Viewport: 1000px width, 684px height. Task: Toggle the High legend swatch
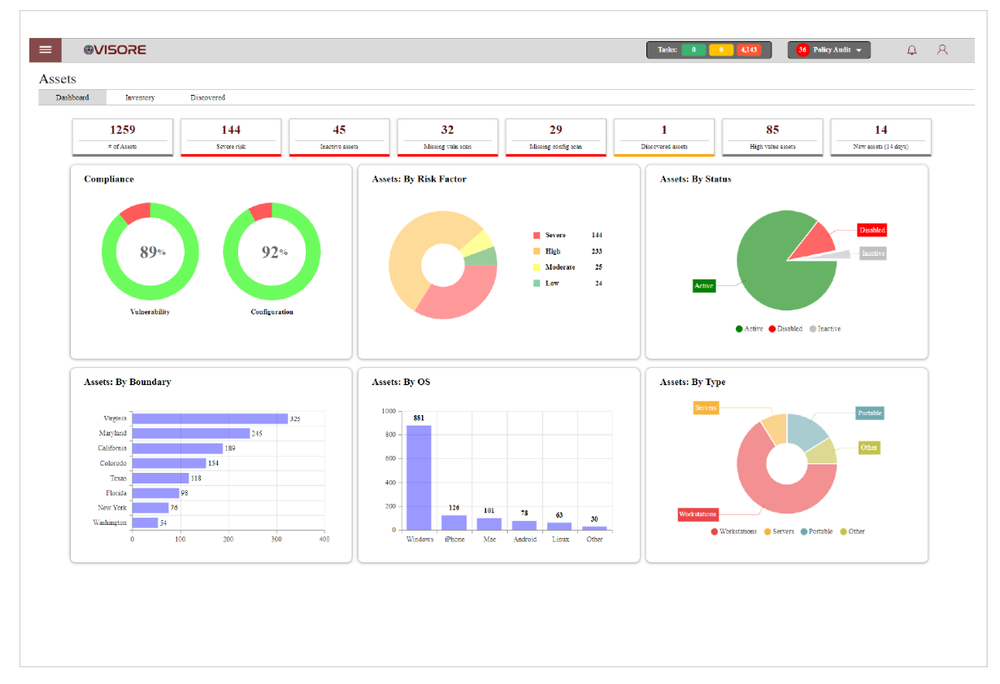pyautogui.click(x=537, y=251)
